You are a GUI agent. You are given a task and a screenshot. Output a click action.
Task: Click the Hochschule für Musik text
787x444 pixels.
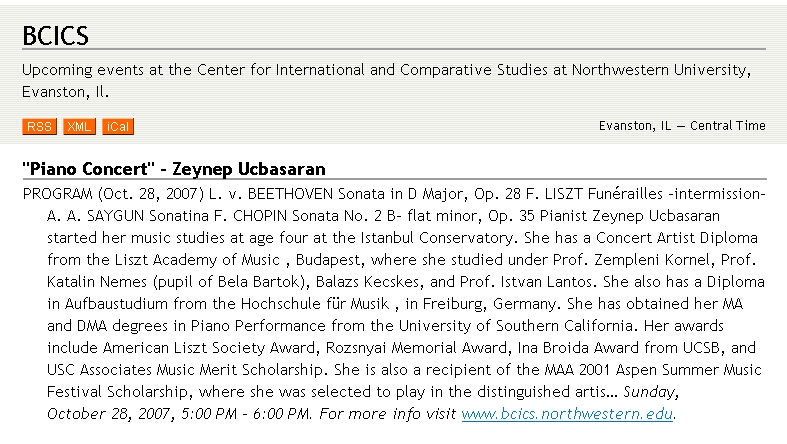tap(315, 304)
